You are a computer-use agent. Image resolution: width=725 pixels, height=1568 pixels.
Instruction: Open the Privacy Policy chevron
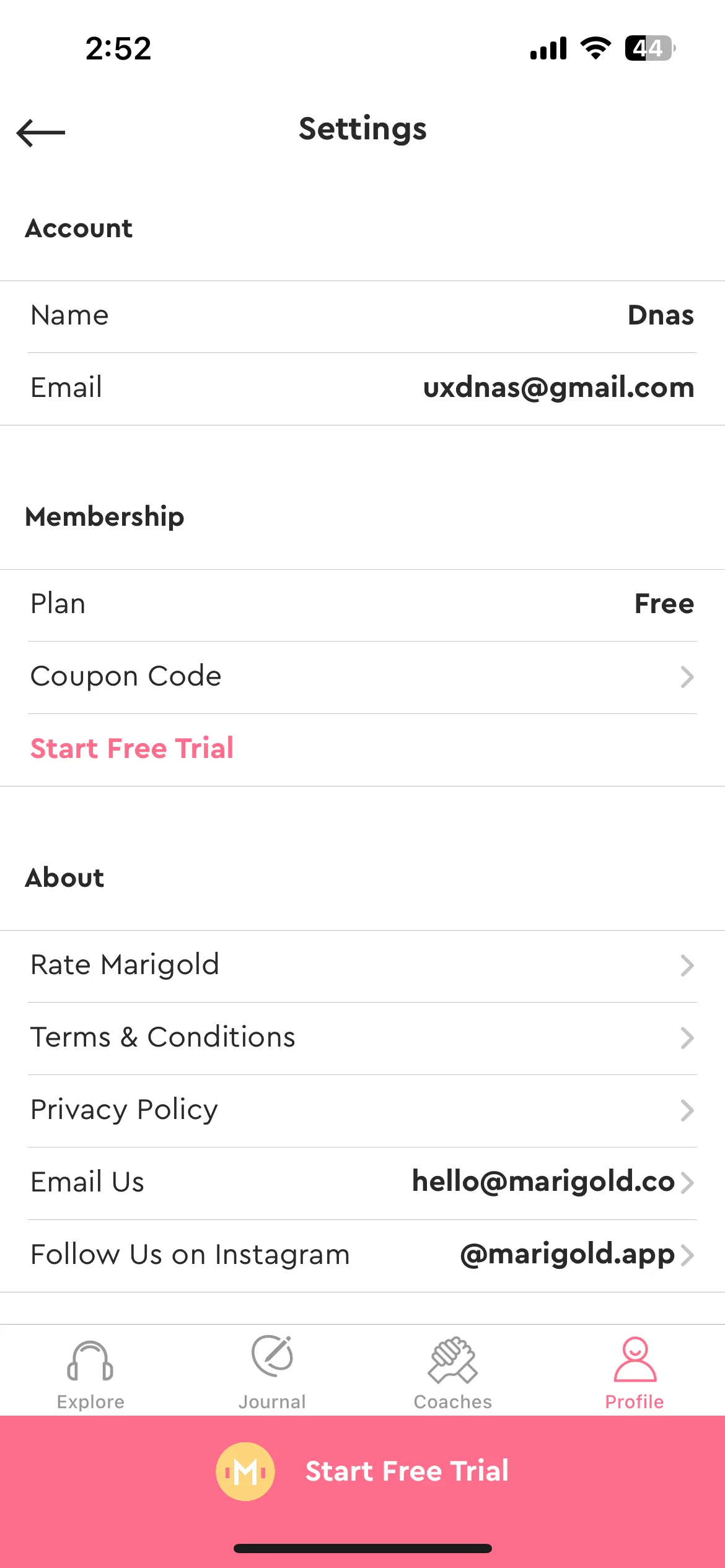pos(687,1110)
